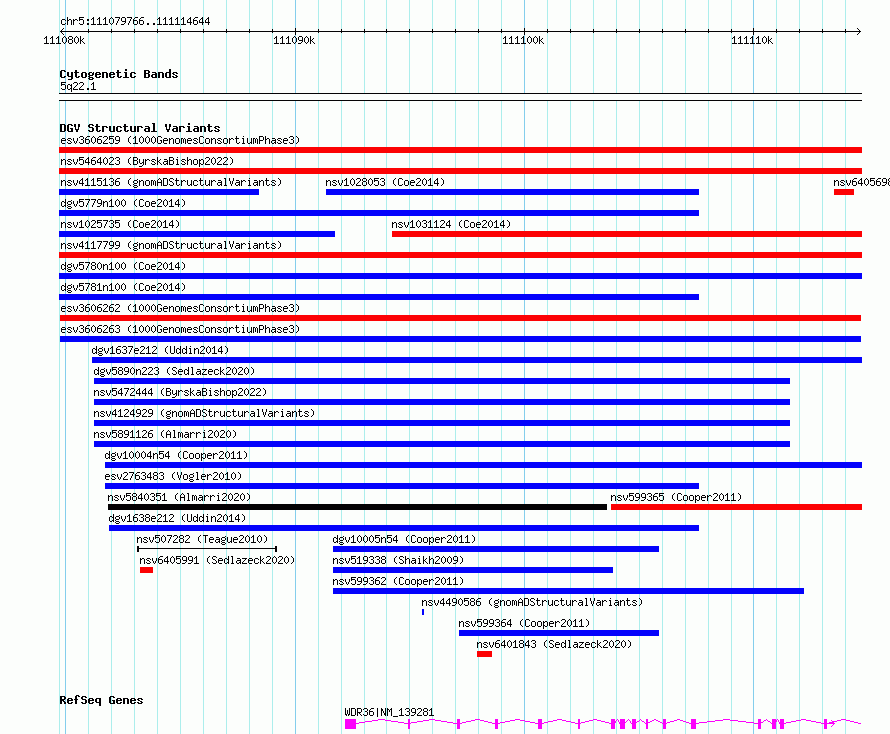Select the blue bar under dgv10005n54
The height and width of the screenshot is (734, 890).
tap(496, 550)
